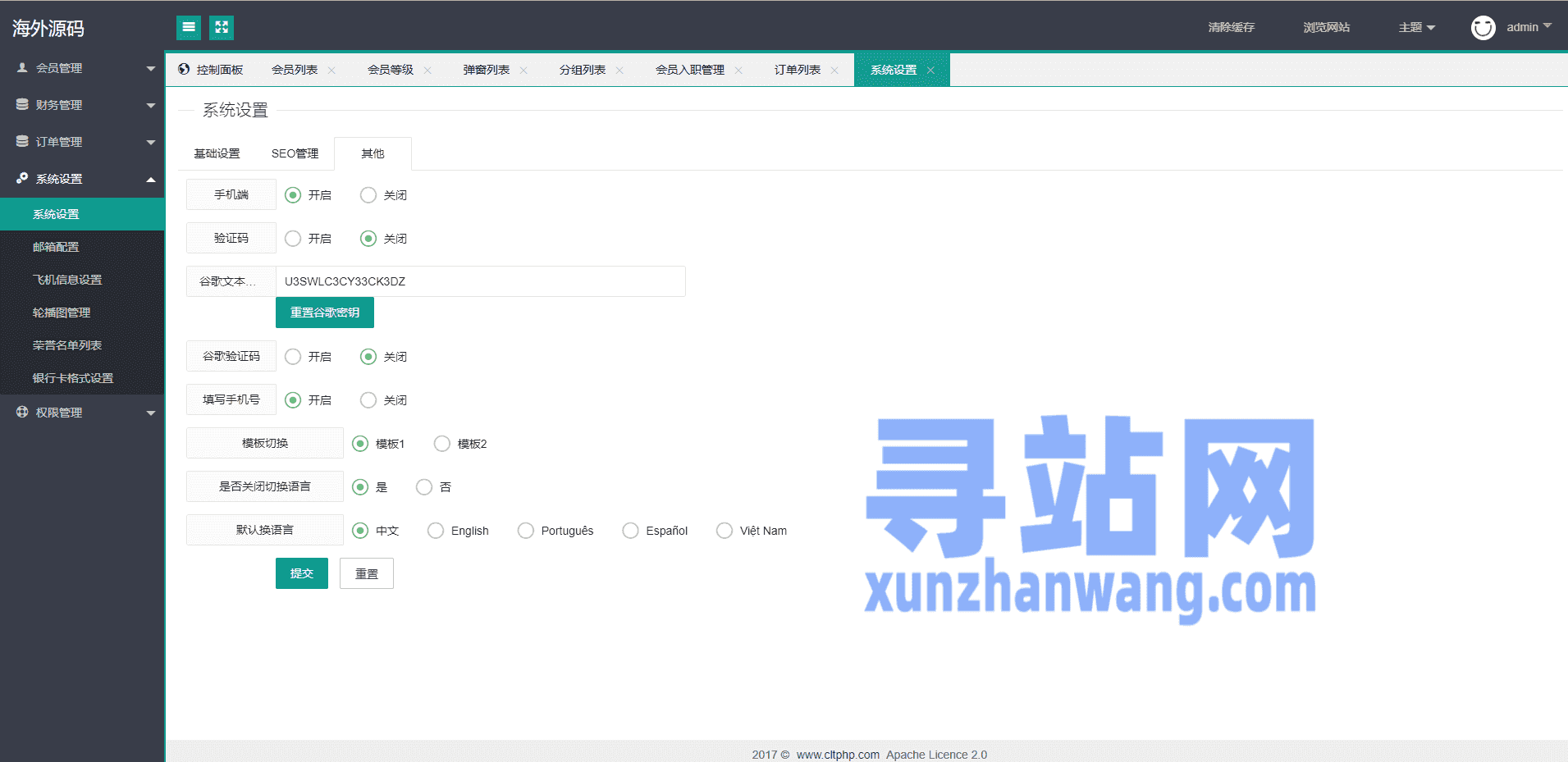
Task: Click the 权限管理 globe icon in sidebar
Action: point(22,413)
